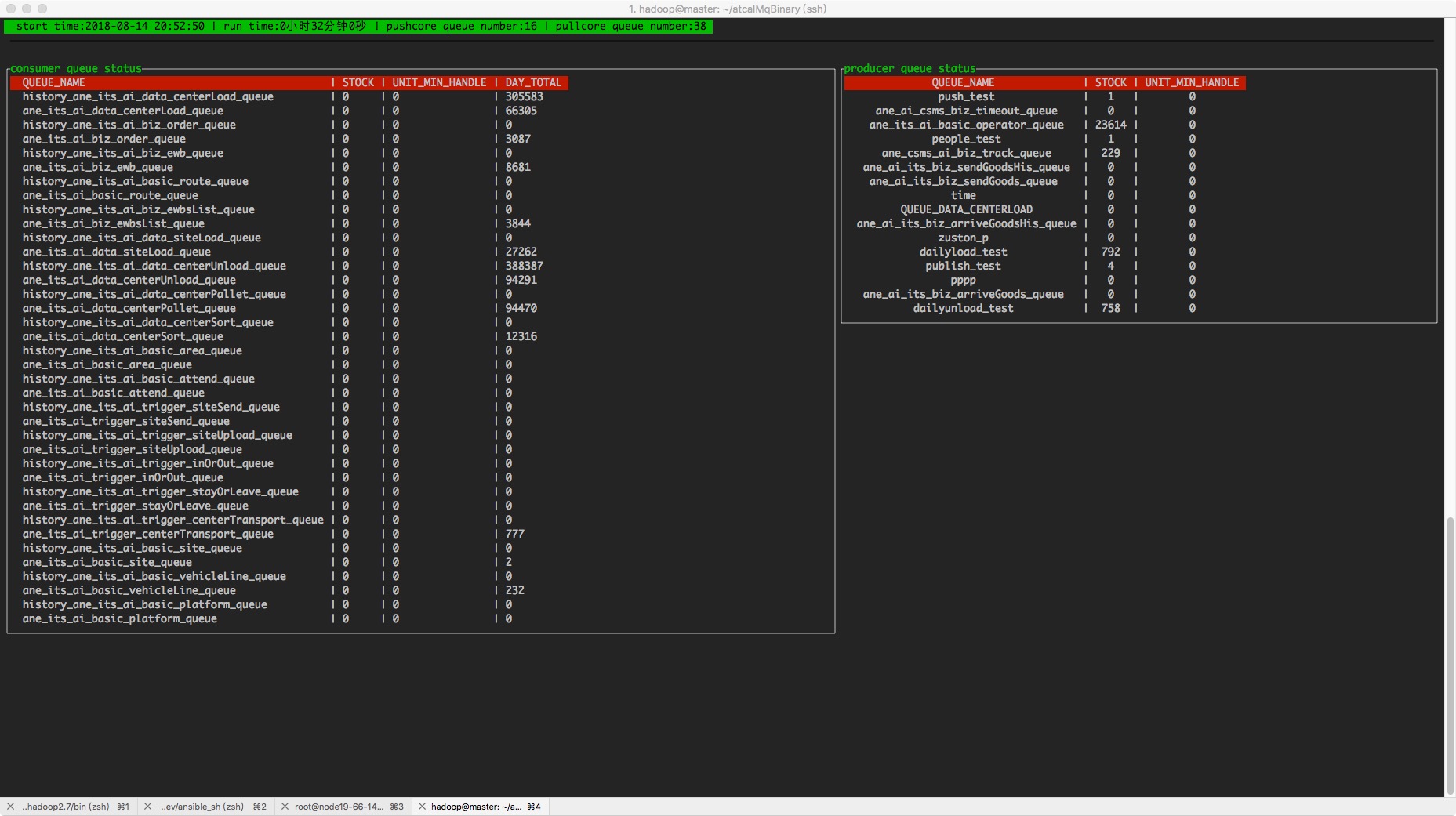Click the consumer UNIT_MIN_HANDLE header
The width and height of the screenshot is (1456, 816).
point(439,82)
